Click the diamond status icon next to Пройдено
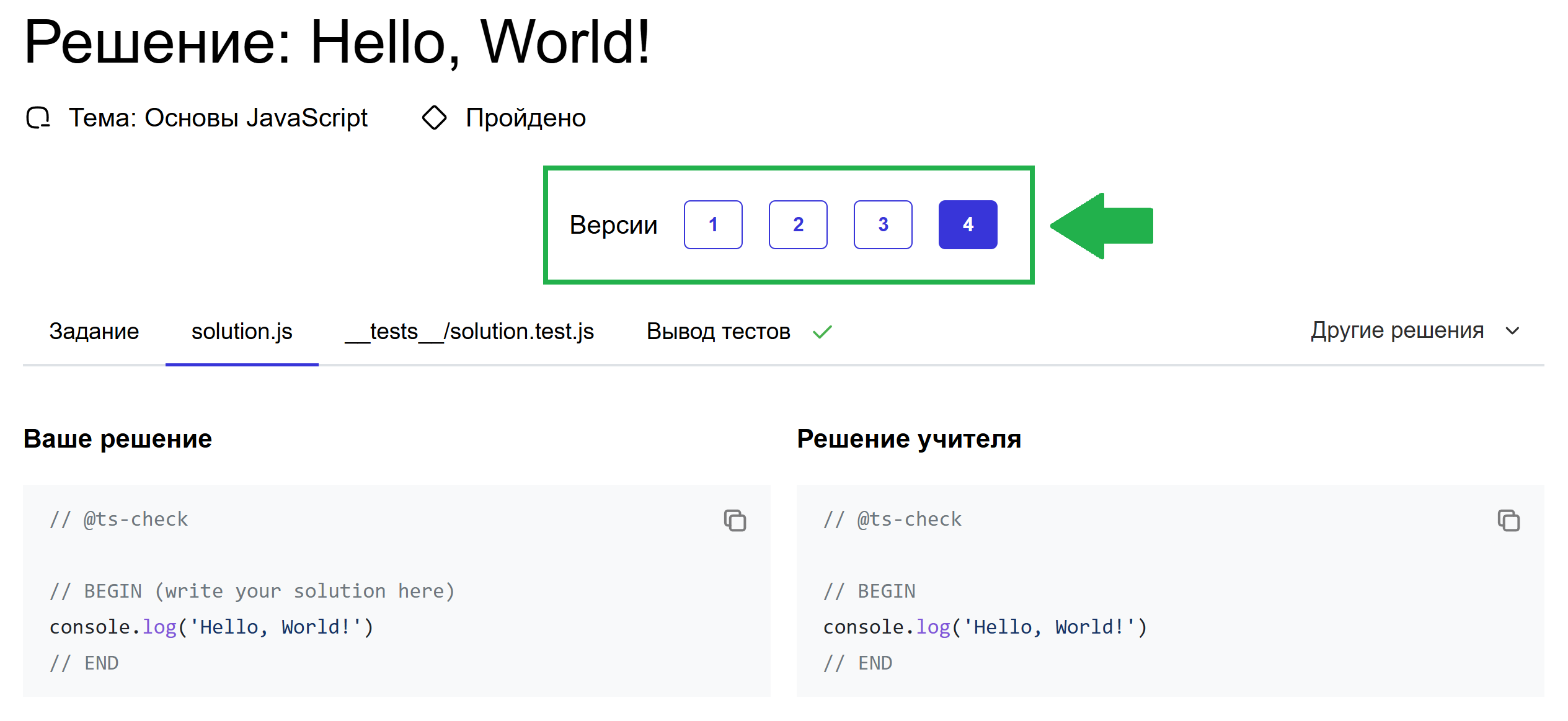This screenshot has width=1568, height=721. click(x=434, y=117)
